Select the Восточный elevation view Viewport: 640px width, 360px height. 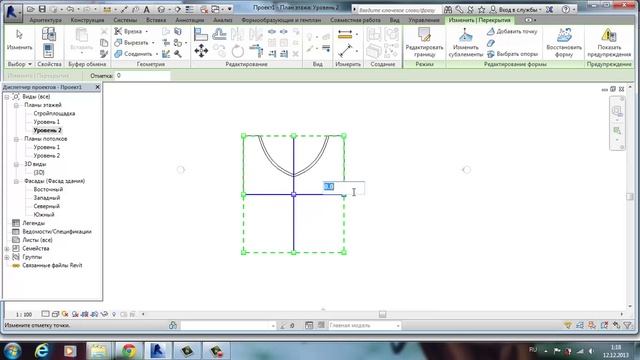coord(48,189)
